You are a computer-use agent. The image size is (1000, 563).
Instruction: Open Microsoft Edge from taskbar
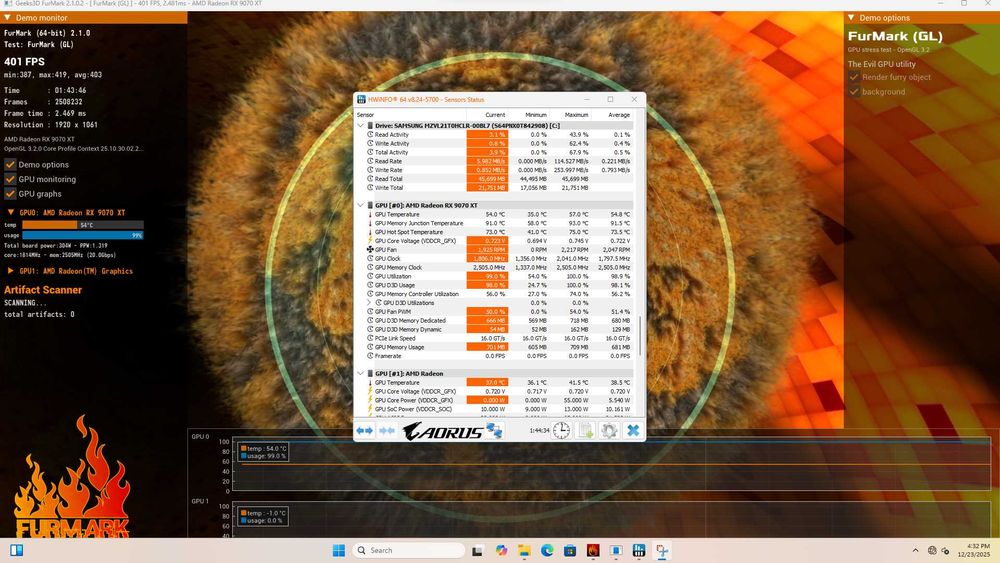click(x=547, y=550)
